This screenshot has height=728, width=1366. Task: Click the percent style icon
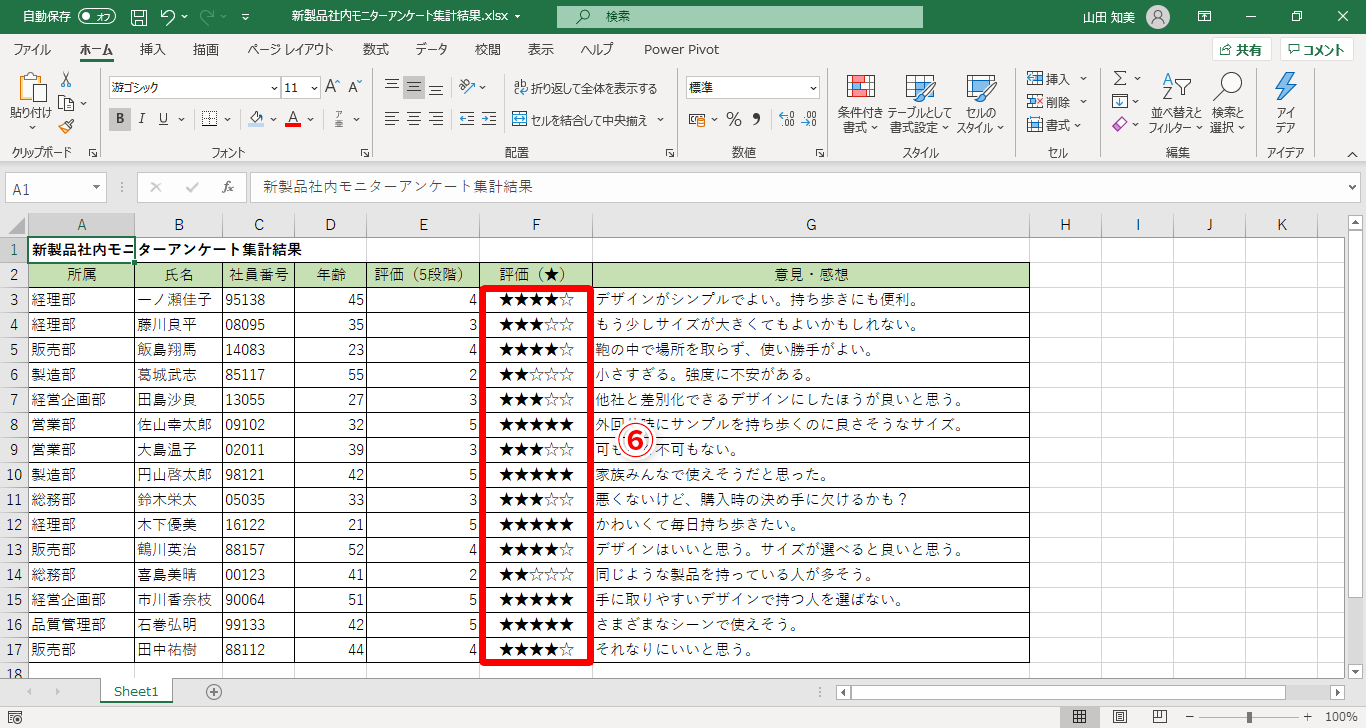pos(733,120)
